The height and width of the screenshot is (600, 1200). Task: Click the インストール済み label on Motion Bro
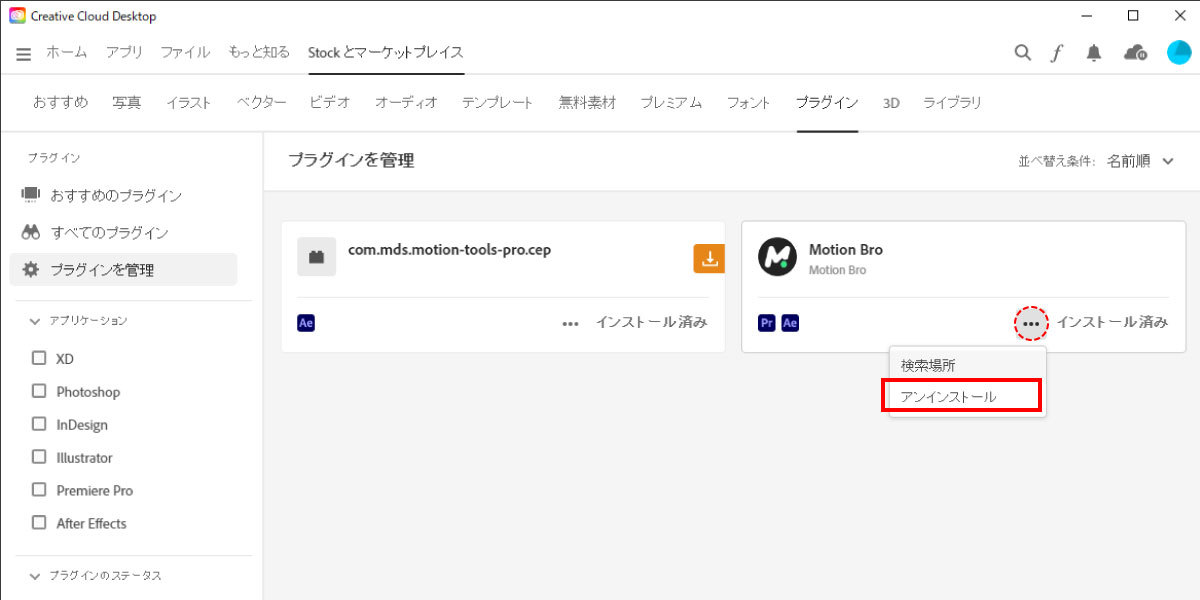pyautogui.click(x=1112, y=322)
